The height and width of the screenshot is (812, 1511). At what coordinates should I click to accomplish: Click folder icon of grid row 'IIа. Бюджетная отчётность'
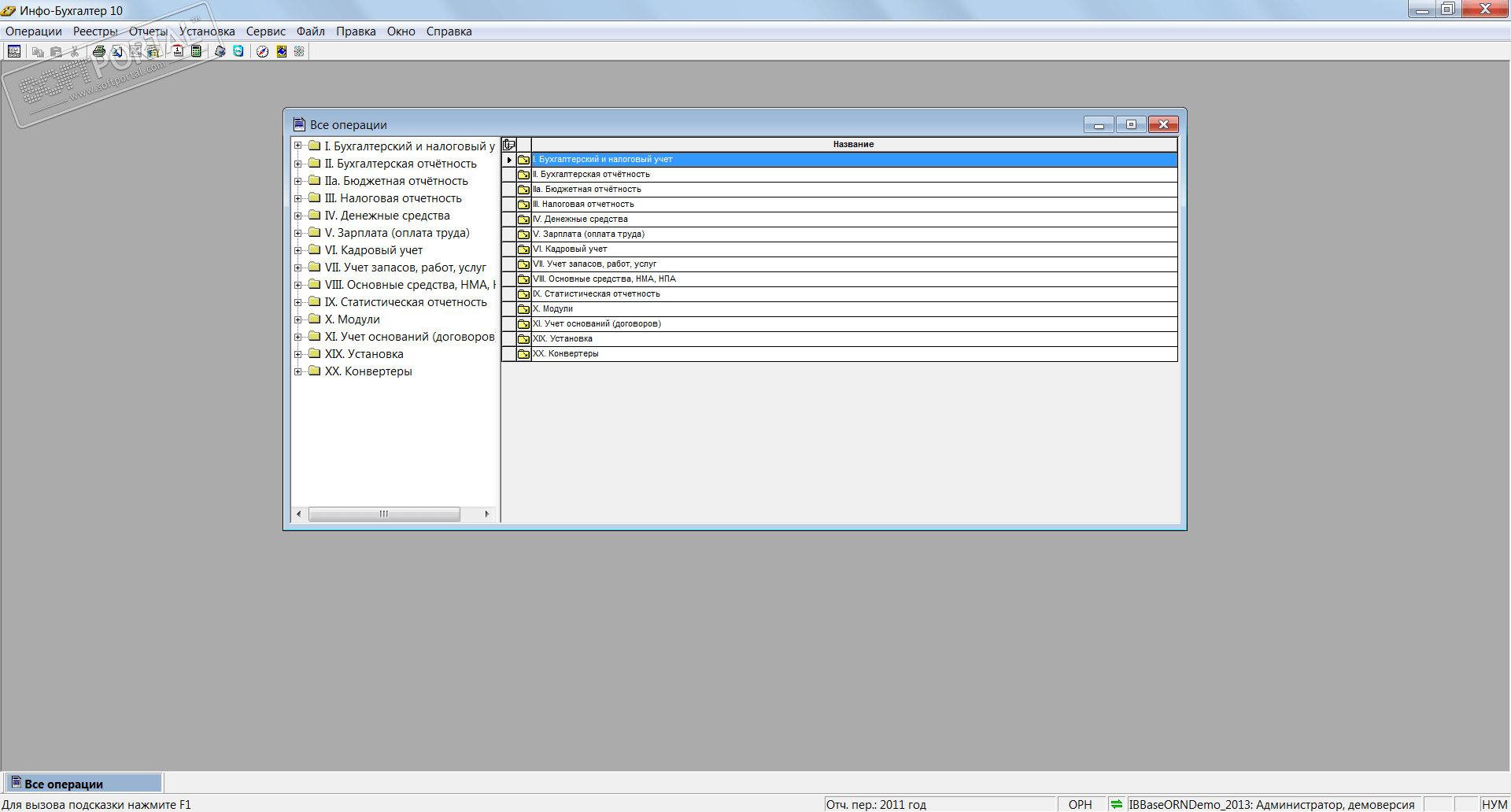523,190
